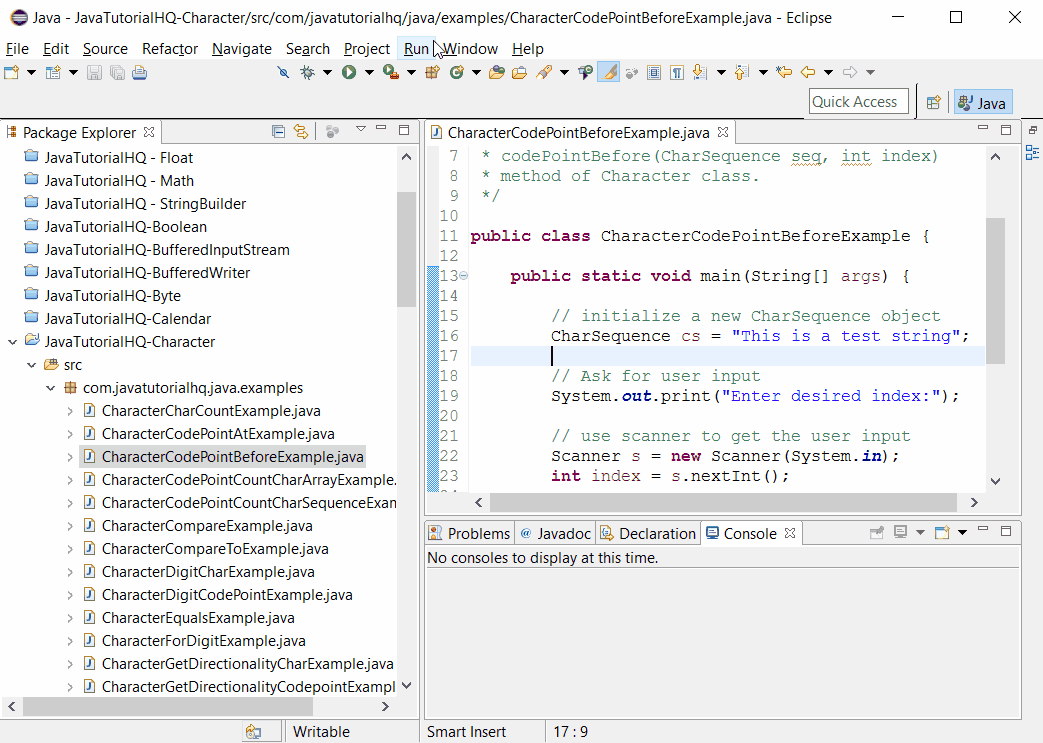Expand the CharacterCompareExample.java tree node

68,525
